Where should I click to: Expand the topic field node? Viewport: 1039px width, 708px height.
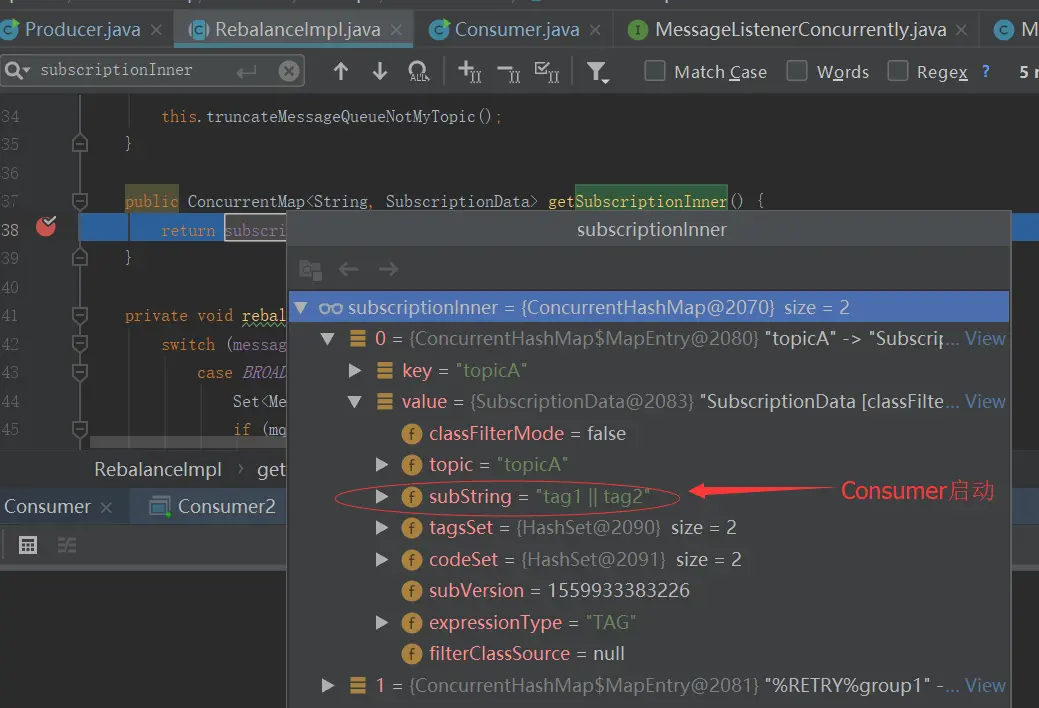pyautogui.click(x=381, y=465)
